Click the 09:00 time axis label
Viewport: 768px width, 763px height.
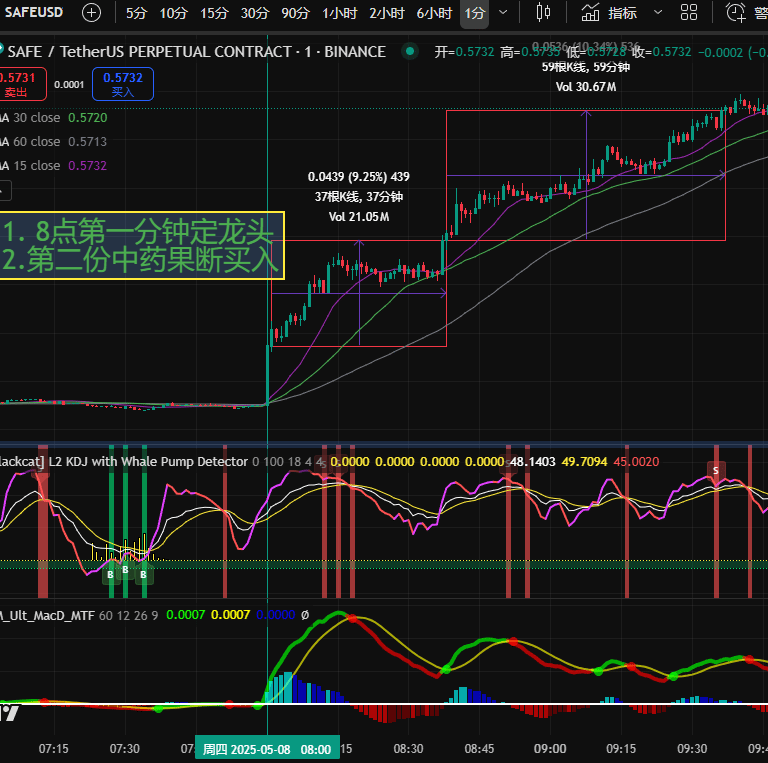click(x=550, y=749)
